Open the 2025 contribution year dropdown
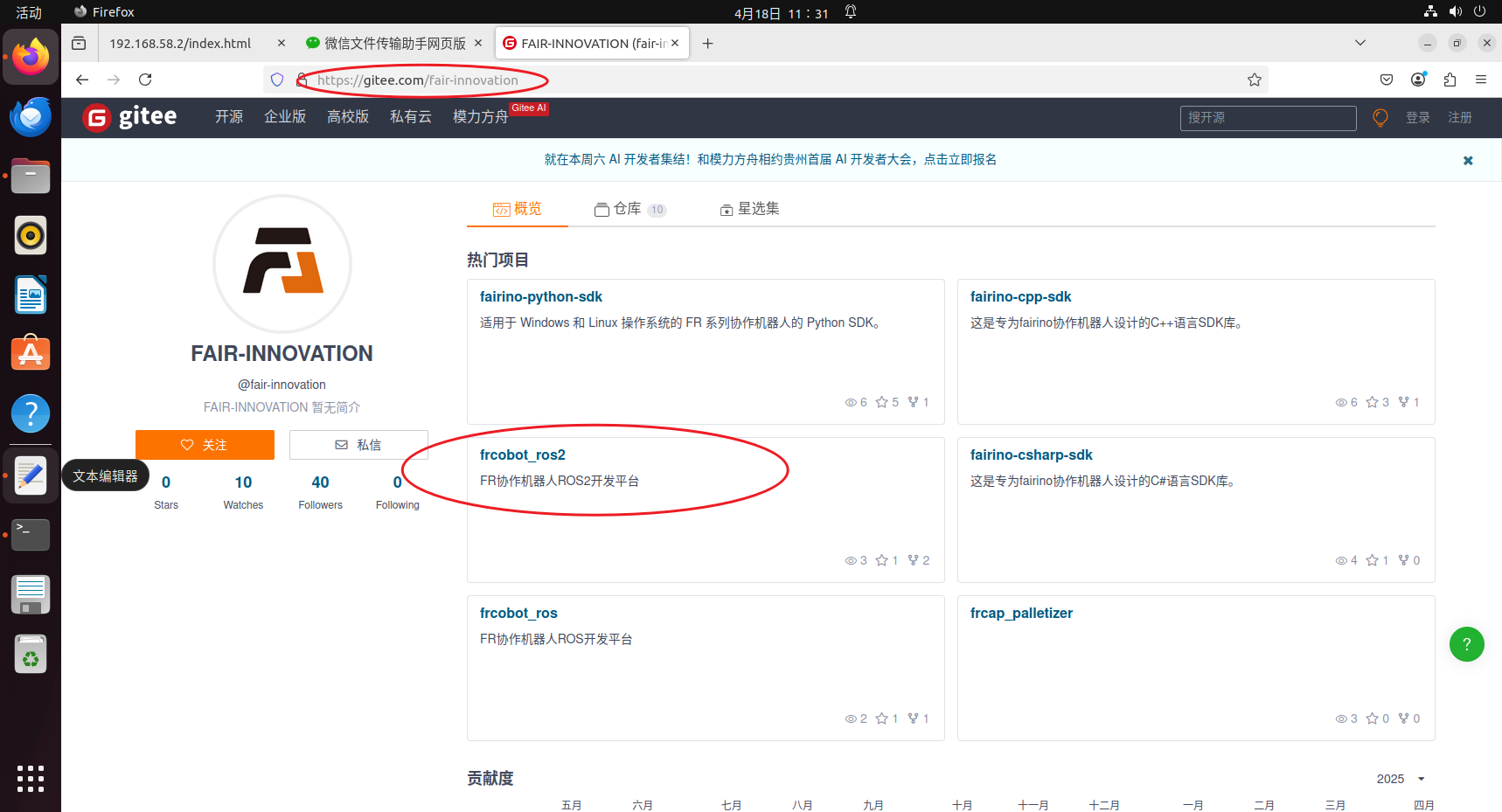The height and width of the screenshot is (812, 1502). coord(1401,779)
